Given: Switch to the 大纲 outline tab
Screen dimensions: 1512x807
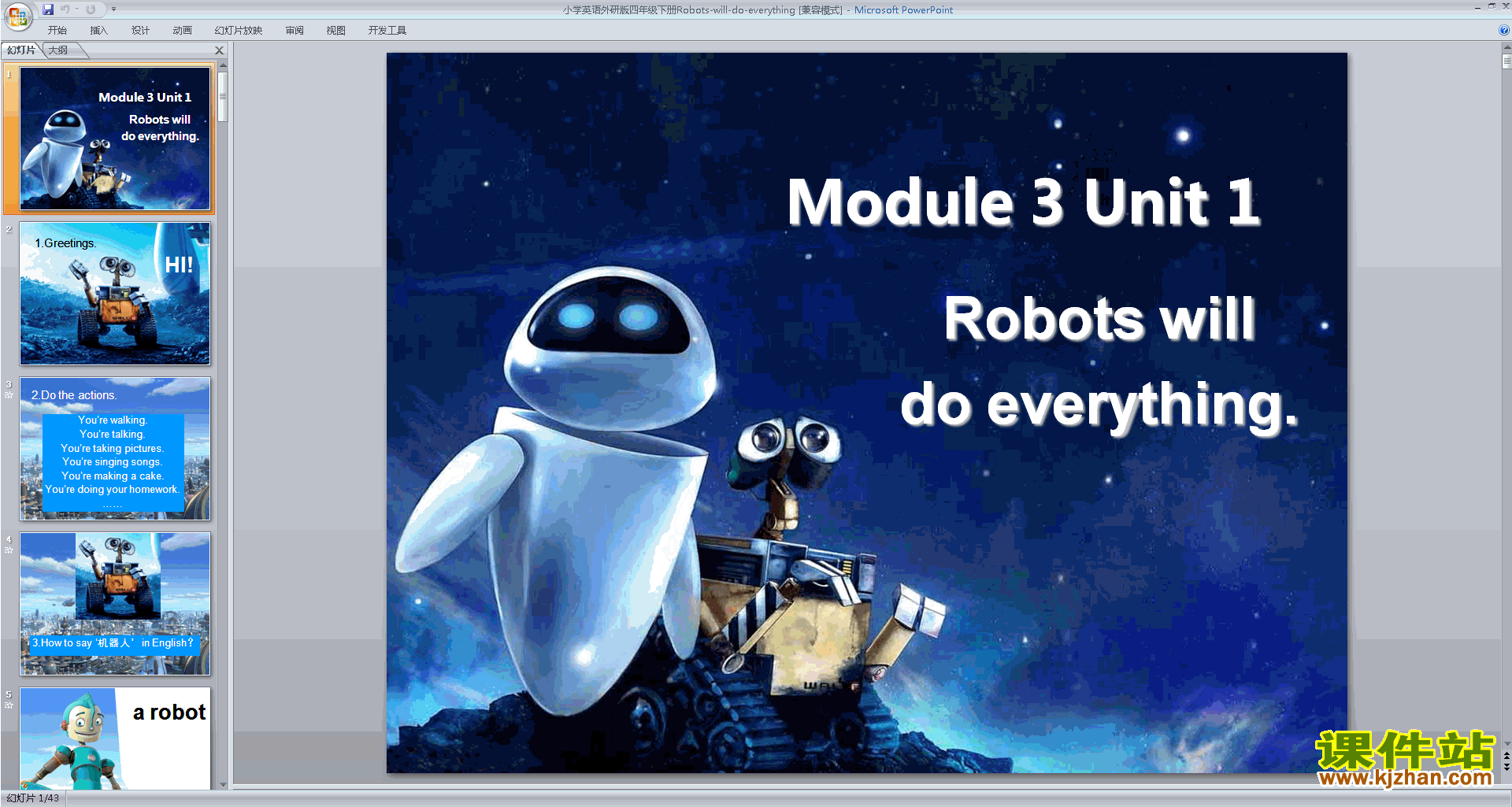Looking at the screenshot, I should click(58, 50).
